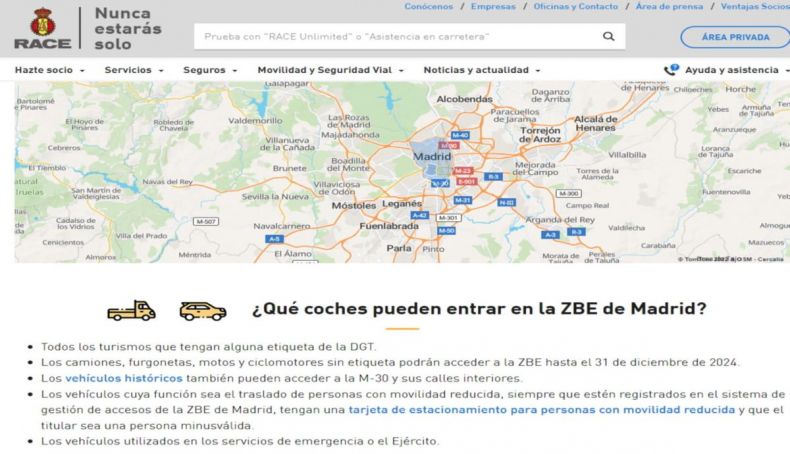The width and height of the screenshot is (790, 454).
Task: Open Movilidad y Seguridad Vial dropdown
Action: (x=331, y=70)
